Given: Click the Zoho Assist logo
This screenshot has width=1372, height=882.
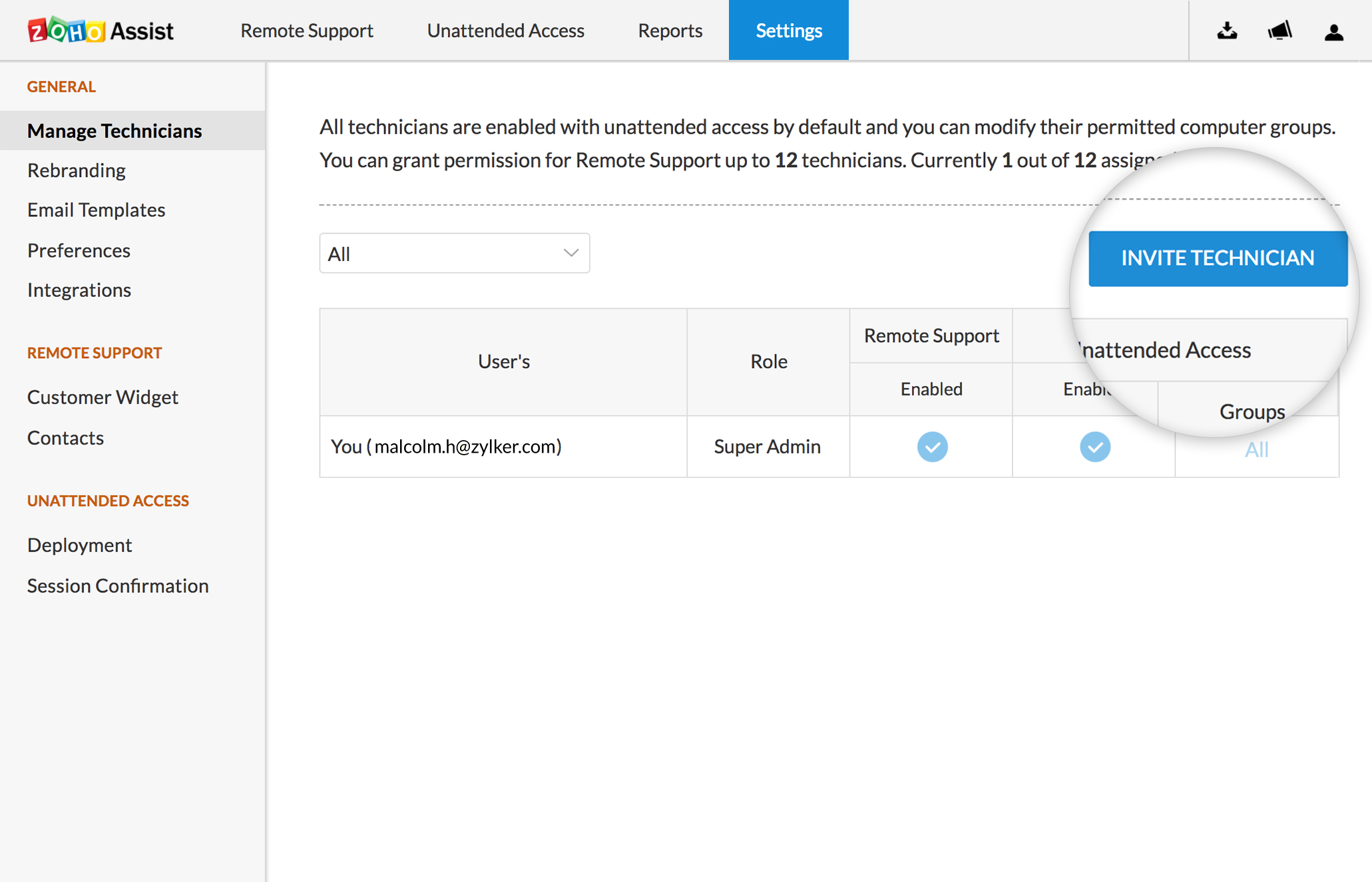Looking at the screenshot, I should pyautogui.click(x=101, y=31).
